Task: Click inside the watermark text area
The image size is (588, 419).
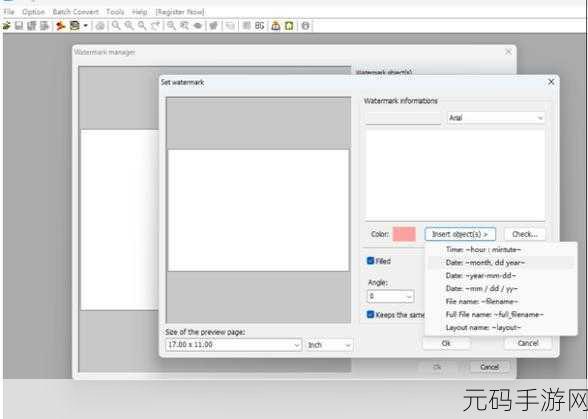Action: click(x=455, y=174)
